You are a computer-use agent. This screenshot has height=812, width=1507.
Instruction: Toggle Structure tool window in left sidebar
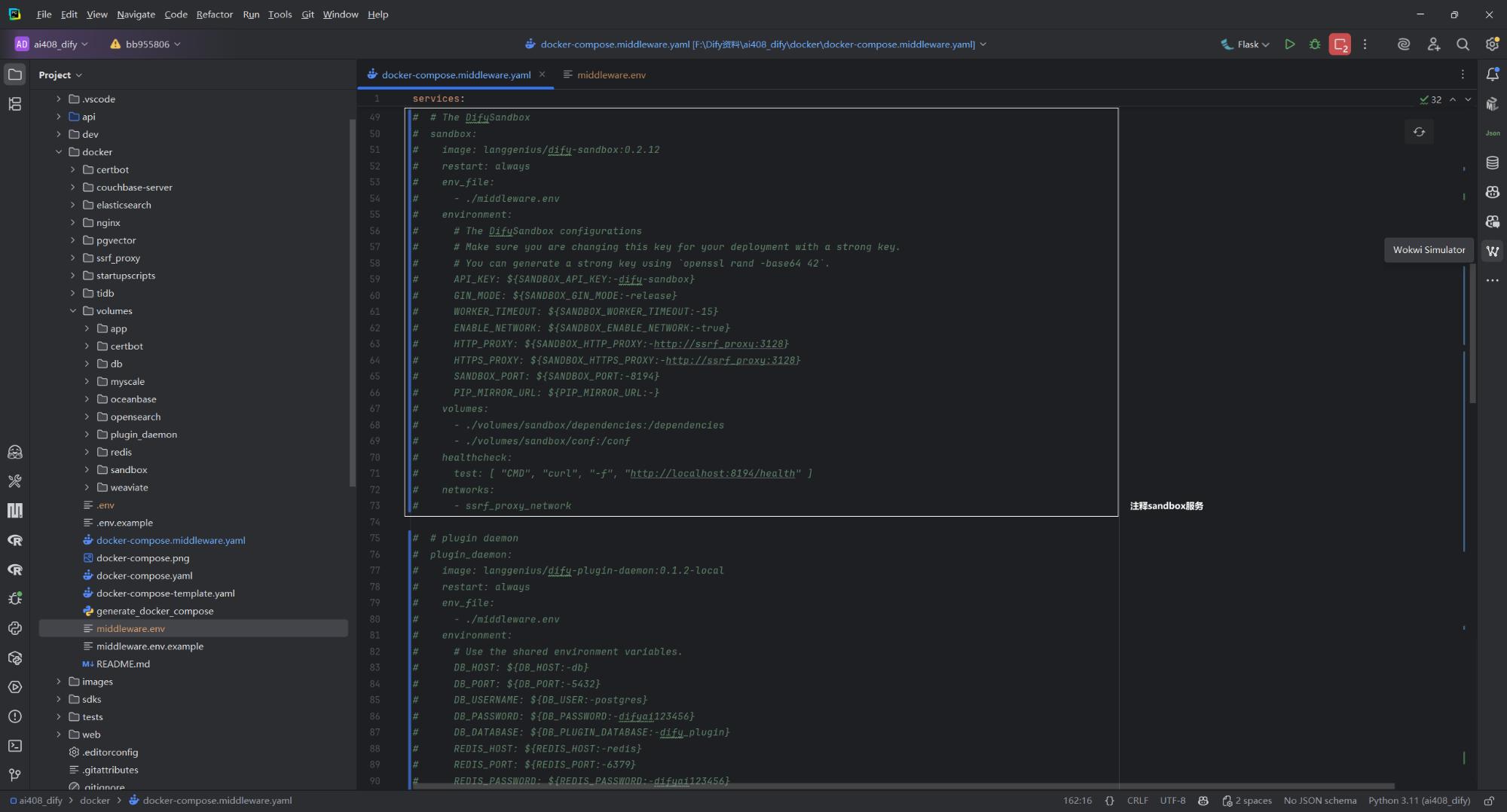tap(14, 104)
